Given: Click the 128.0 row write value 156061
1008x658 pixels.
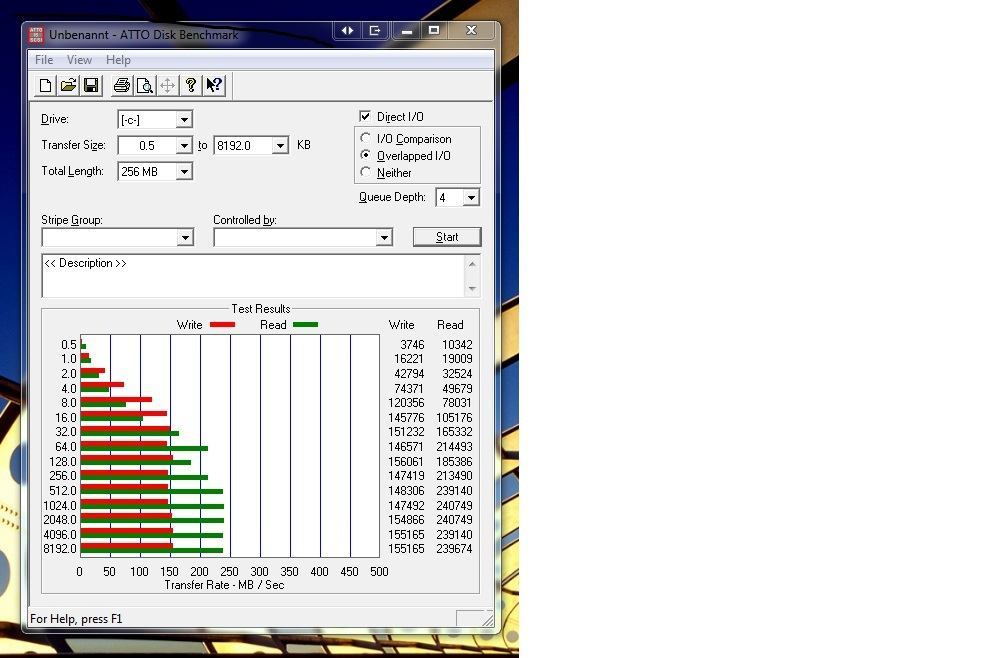Looking at the screenshot, I should click(x=406, y=462).
